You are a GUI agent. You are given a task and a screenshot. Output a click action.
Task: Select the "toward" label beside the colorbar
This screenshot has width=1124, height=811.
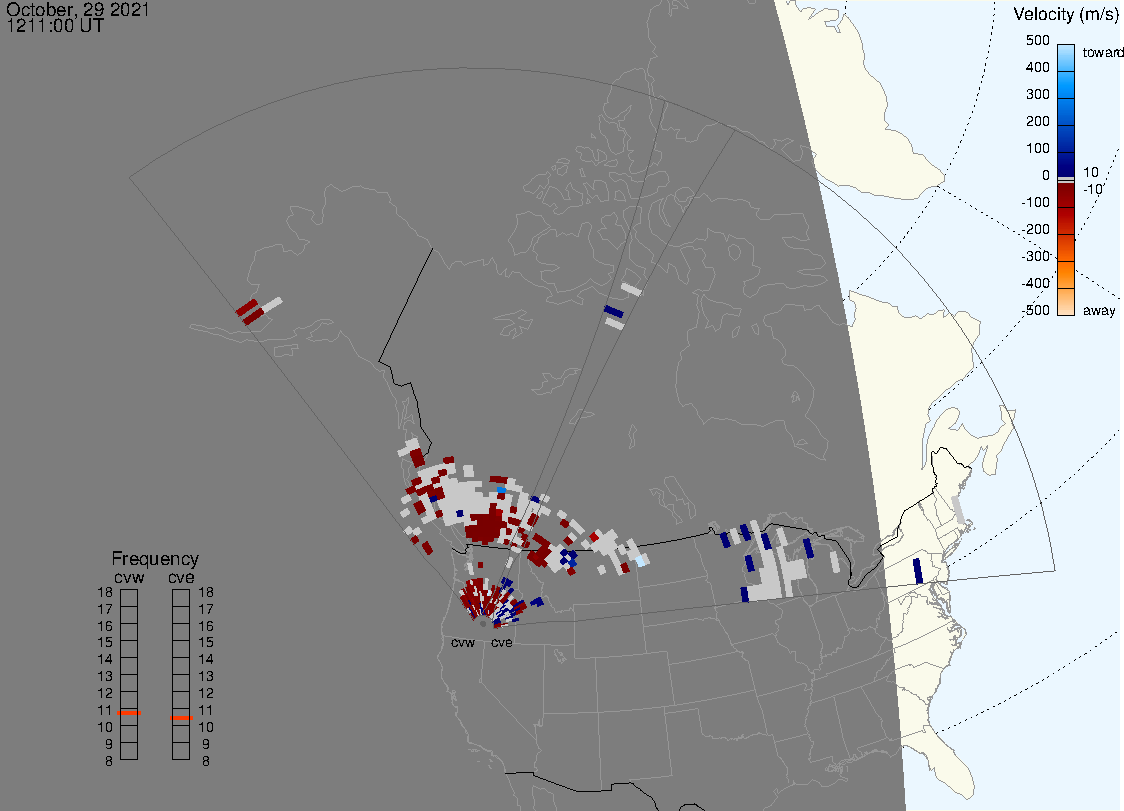(1102, 52)
